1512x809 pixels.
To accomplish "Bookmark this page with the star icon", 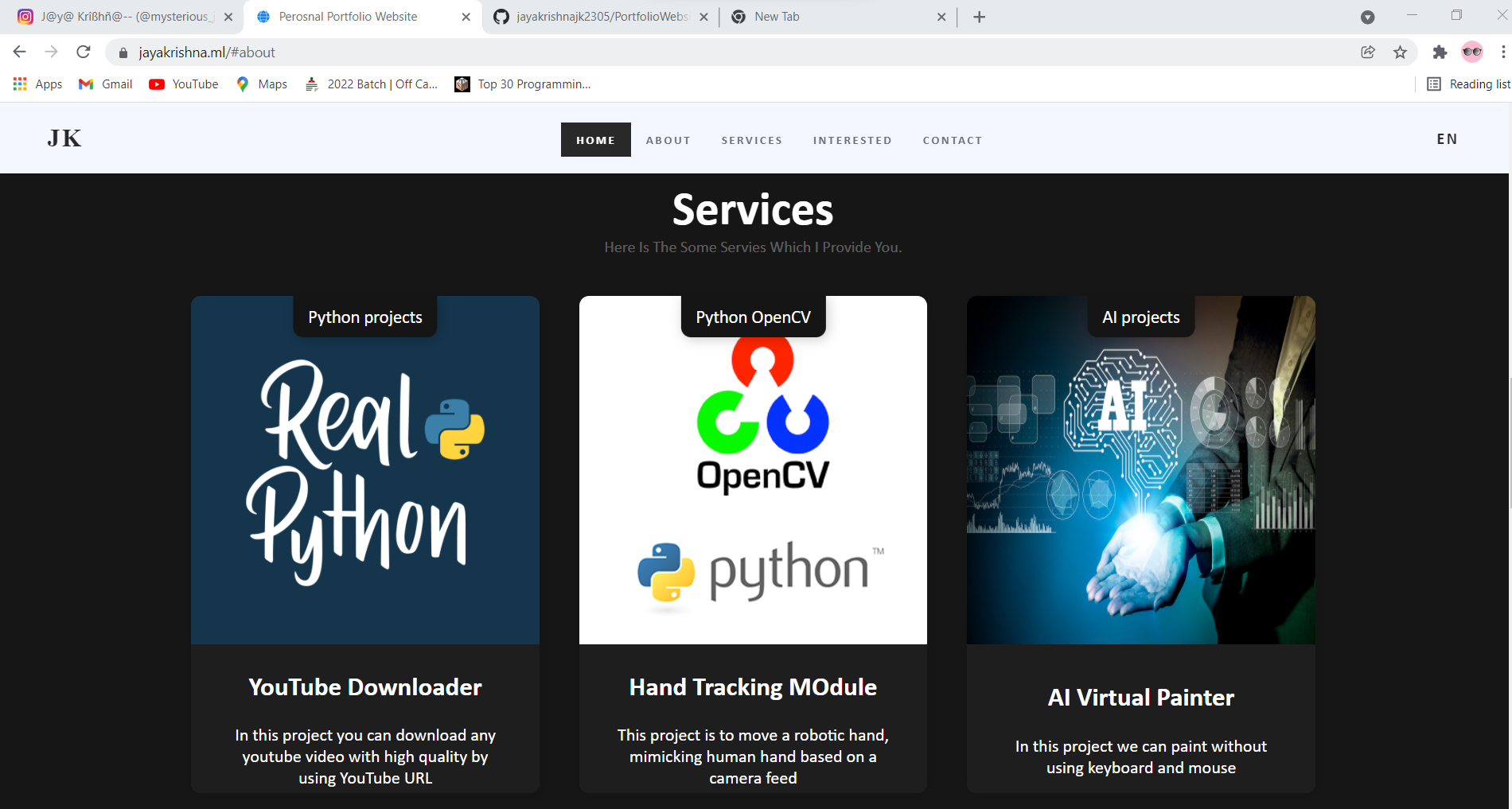I will 1401,52.
